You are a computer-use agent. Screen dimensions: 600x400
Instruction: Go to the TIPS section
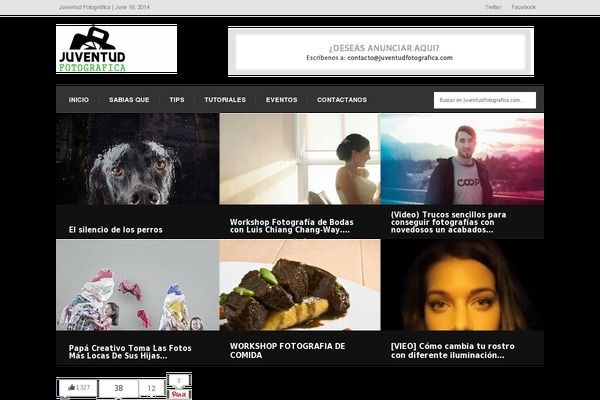[x=177, y=100]
